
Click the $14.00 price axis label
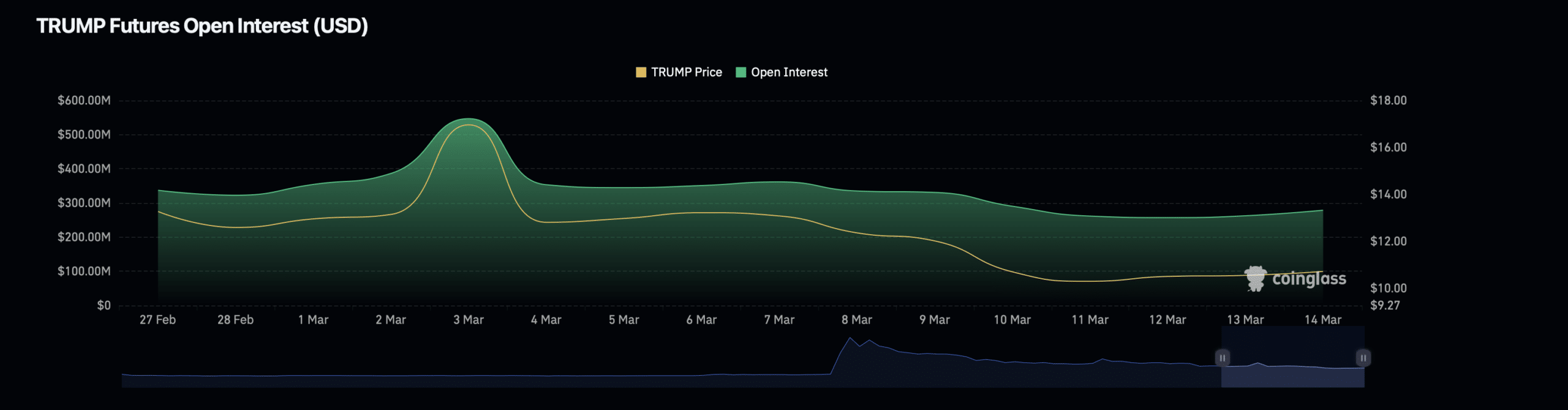(x=1389, y=194)
